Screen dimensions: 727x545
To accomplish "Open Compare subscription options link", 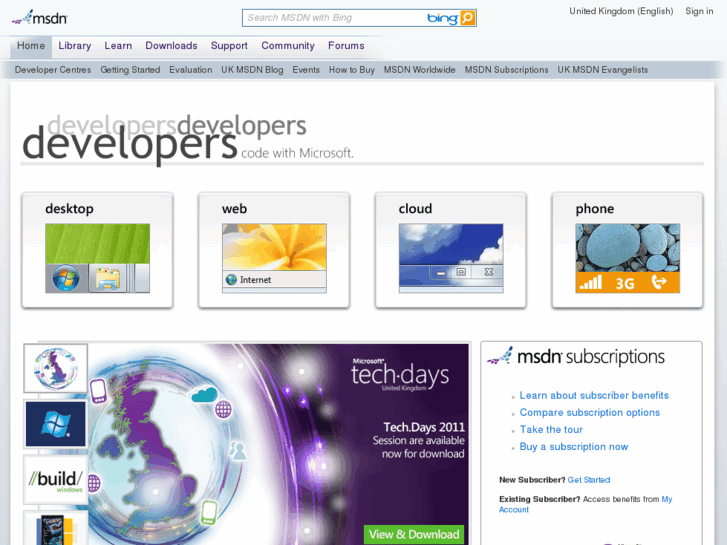I will click(590, 412).
